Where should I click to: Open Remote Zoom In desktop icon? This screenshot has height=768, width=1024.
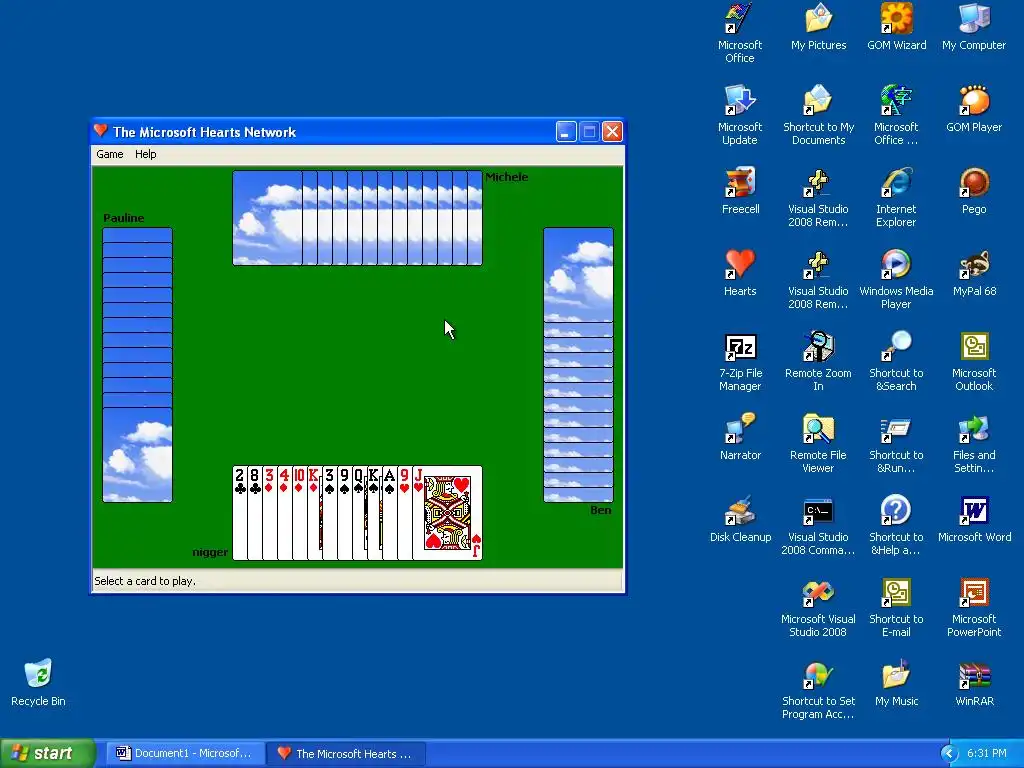tap(818, 362)
